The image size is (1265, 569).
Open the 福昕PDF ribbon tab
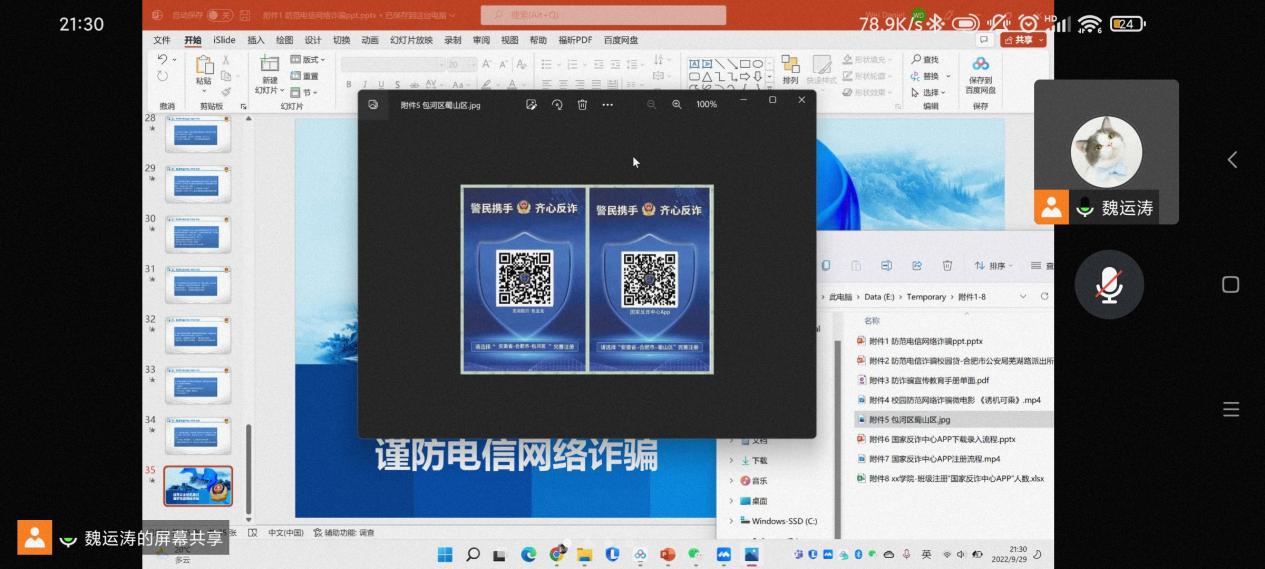tap(575, 40)
